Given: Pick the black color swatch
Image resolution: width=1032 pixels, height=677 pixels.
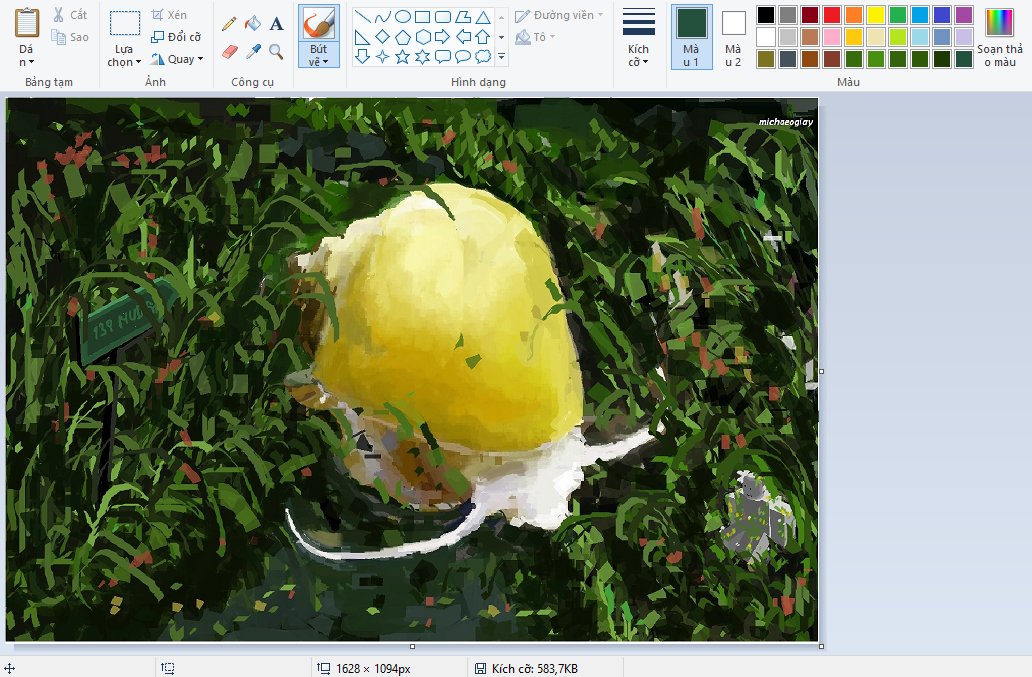Looking at the screenshot, I should [765, 14].
